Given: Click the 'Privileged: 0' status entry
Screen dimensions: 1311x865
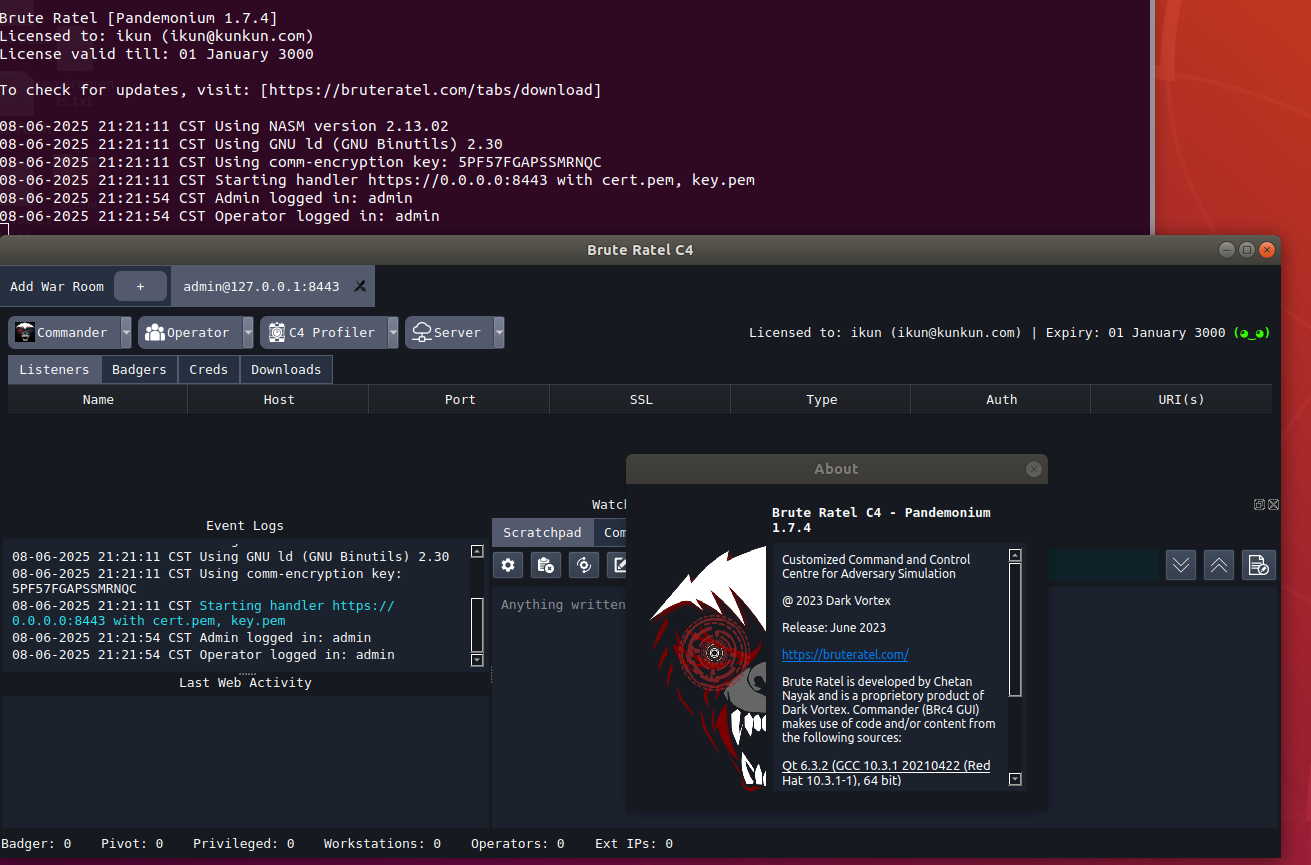Looking at the screenshot, I should [244, 844].
